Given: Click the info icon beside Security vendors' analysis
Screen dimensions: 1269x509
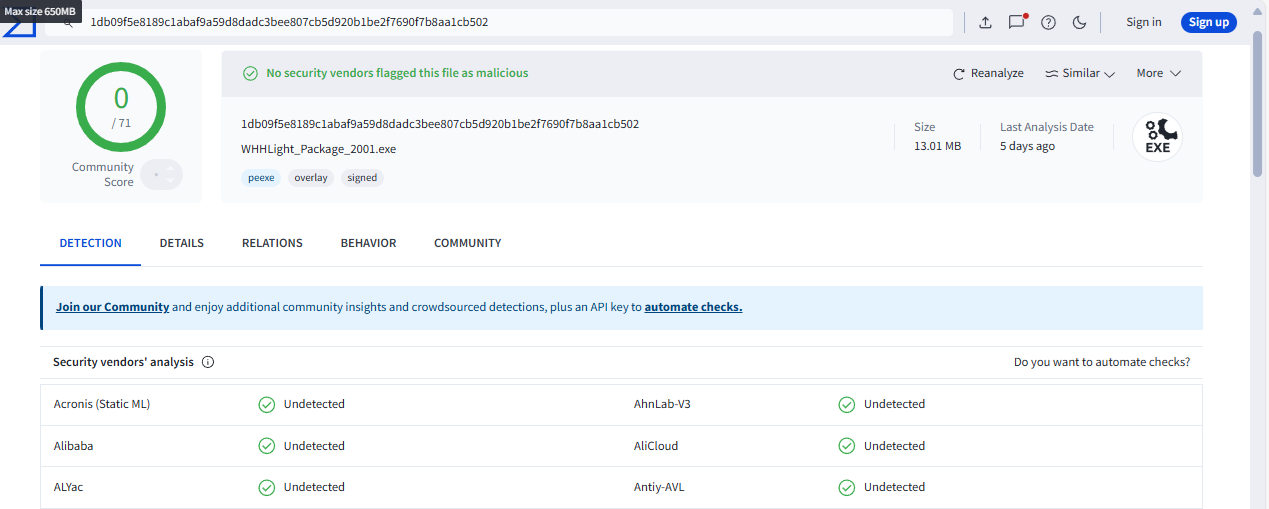Looking at the screenshot, I should 208,362.
